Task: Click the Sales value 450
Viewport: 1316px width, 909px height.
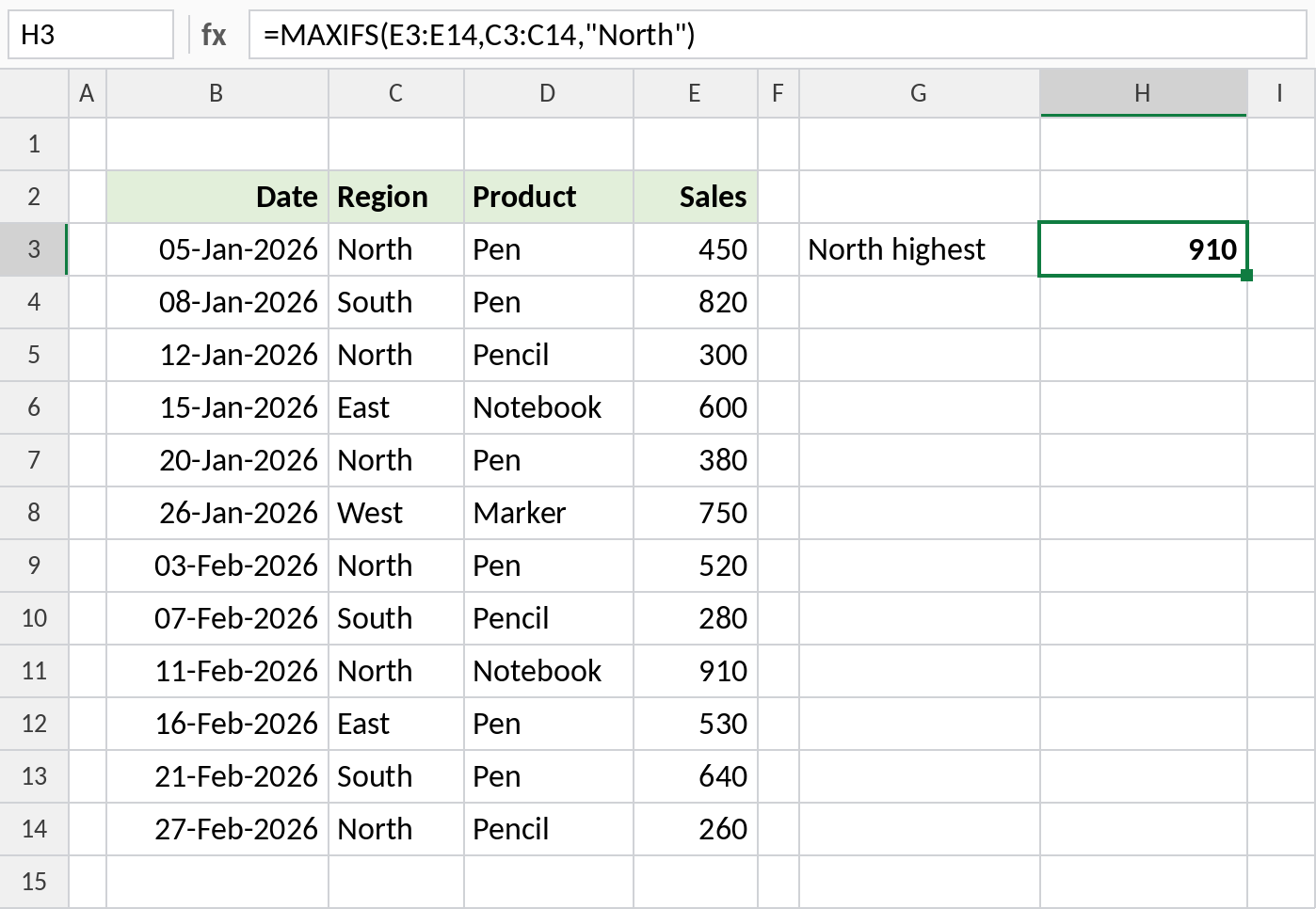Action: click(x=696, y=249)
